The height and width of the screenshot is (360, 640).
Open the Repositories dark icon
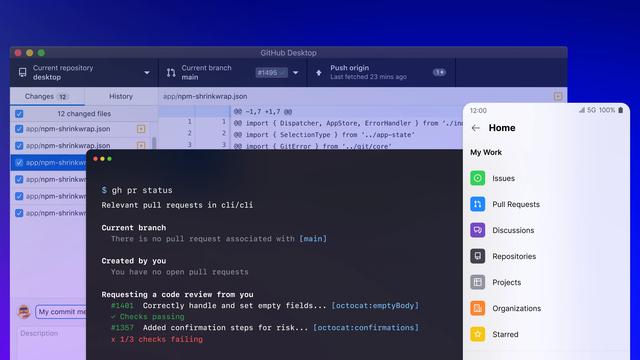(x=478, y=256)
